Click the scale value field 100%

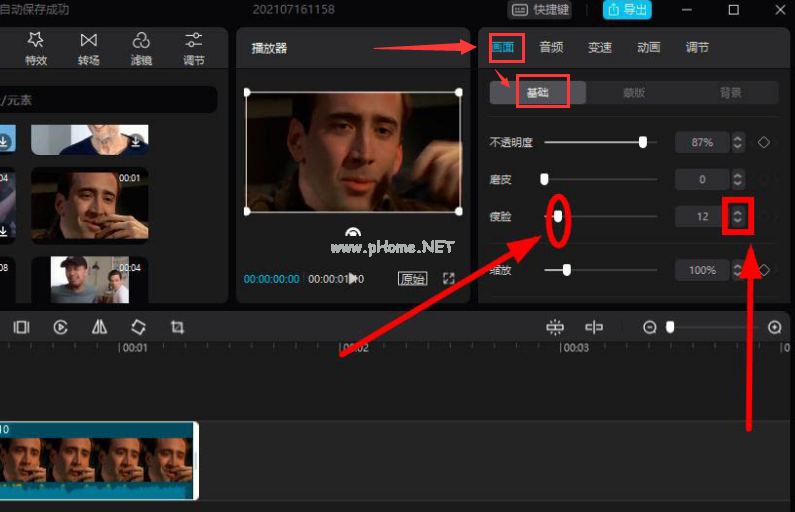point(702,270)
